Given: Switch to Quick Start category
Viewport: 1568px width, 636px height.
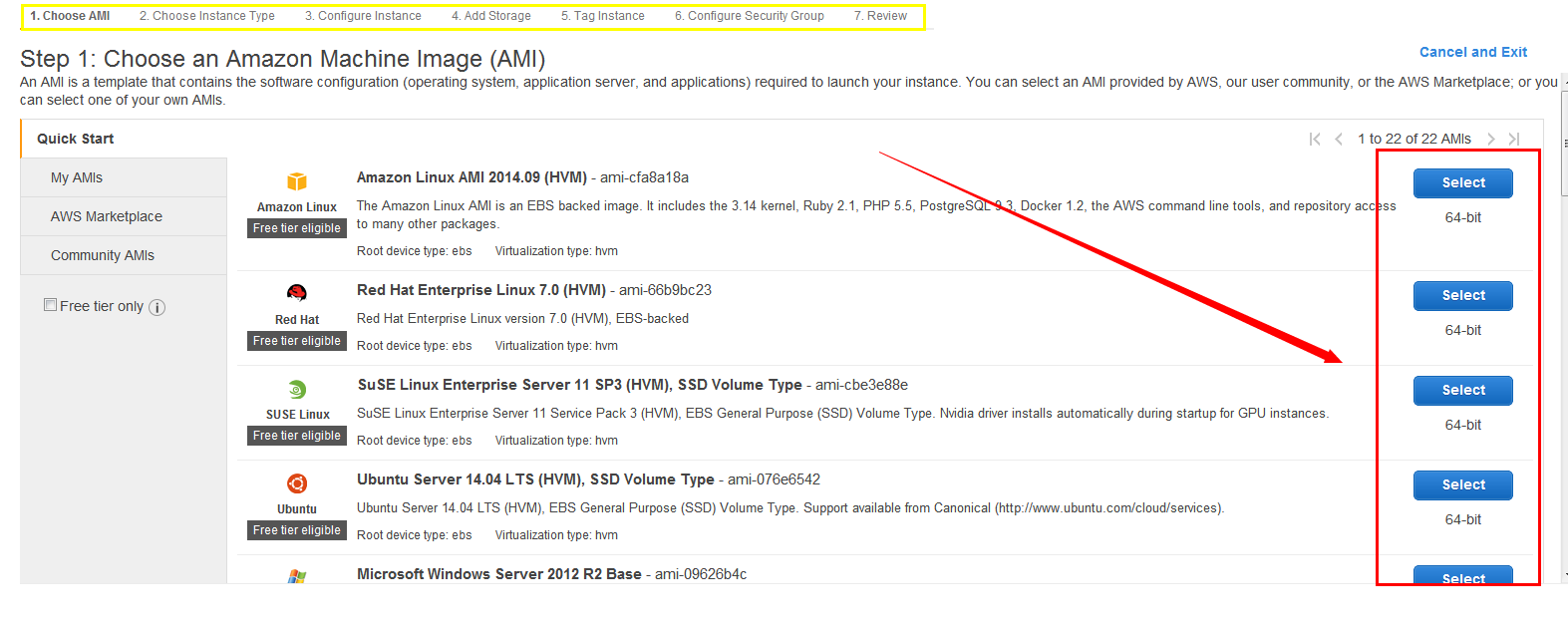Looking at the screenshot, I should pos(124,139).
